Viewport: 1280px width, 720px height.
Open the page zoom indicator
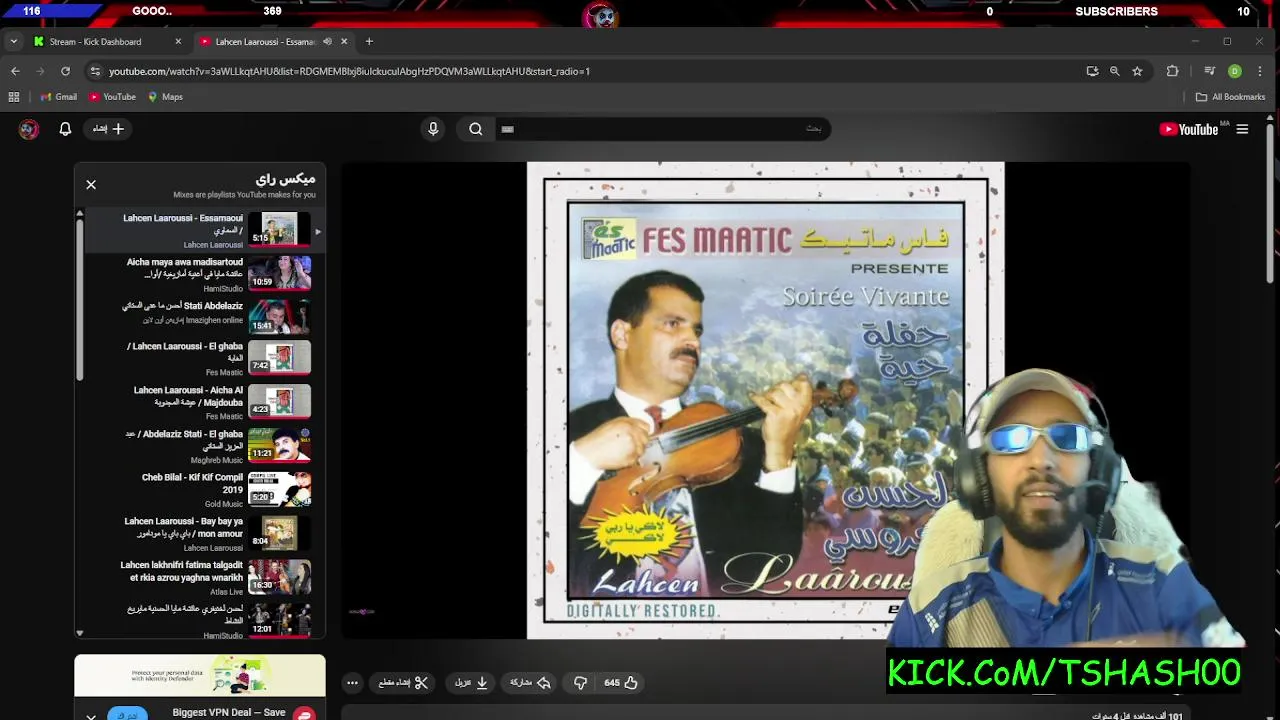coord(1114,71)
